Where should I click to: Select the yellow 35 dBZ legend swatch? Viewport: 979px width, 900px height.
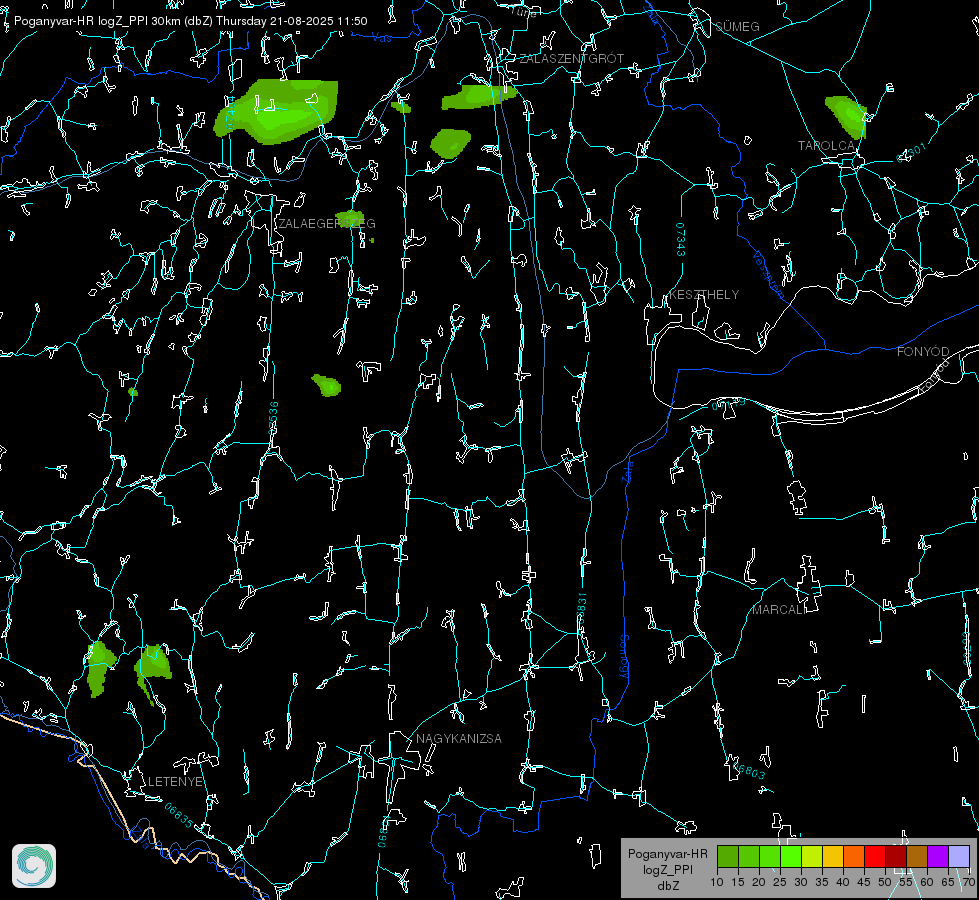(x=833, y=856)
